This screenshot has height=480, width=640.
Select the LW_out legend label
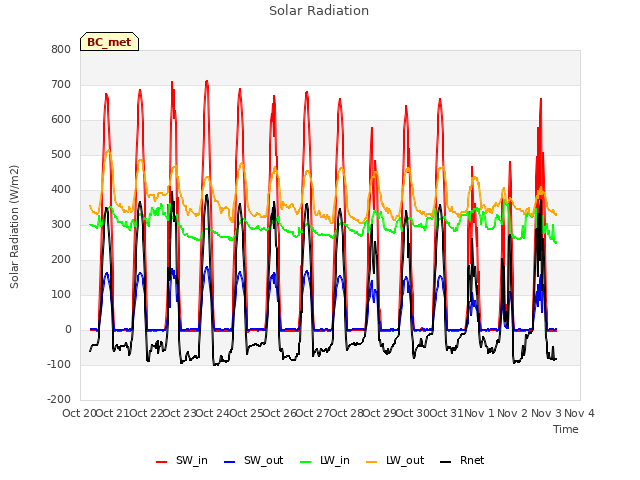point(405,460)
